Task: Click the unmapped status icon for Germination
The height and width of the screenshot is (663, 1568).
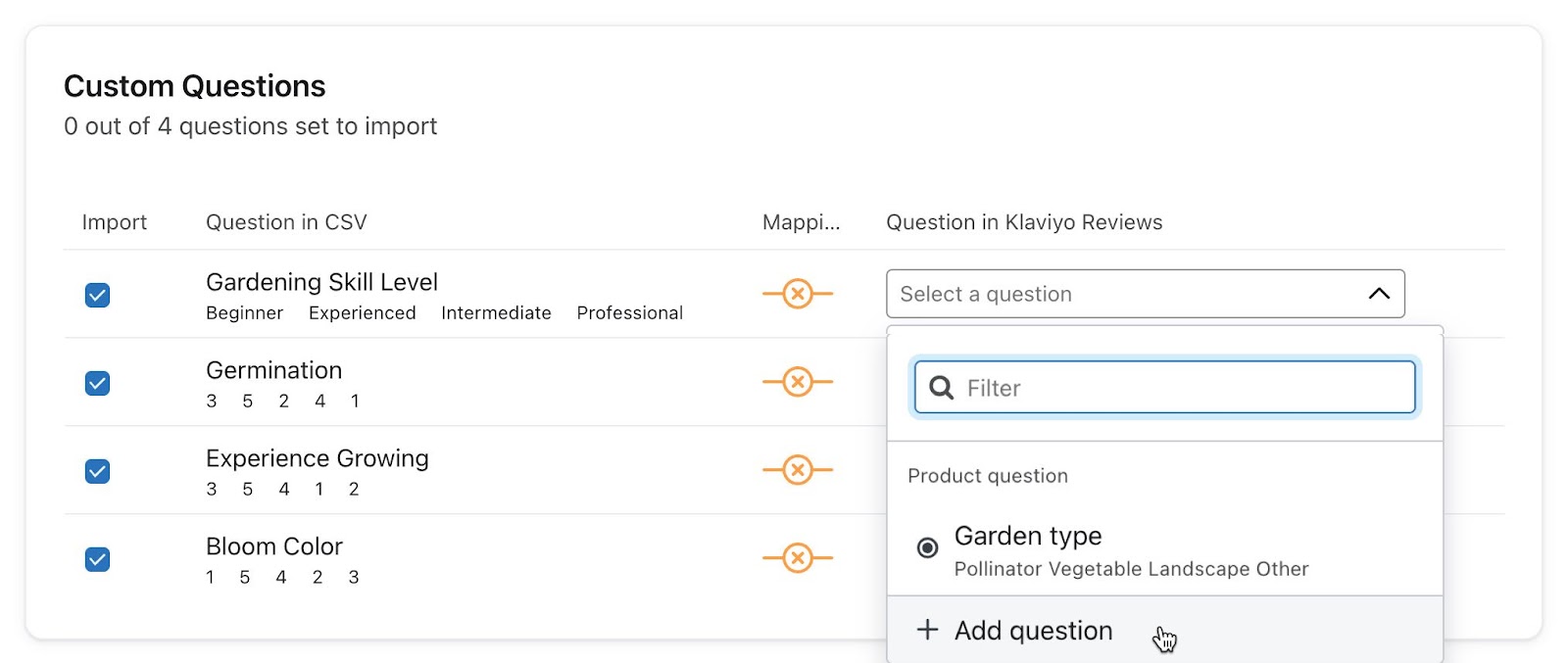Action: 798,382
